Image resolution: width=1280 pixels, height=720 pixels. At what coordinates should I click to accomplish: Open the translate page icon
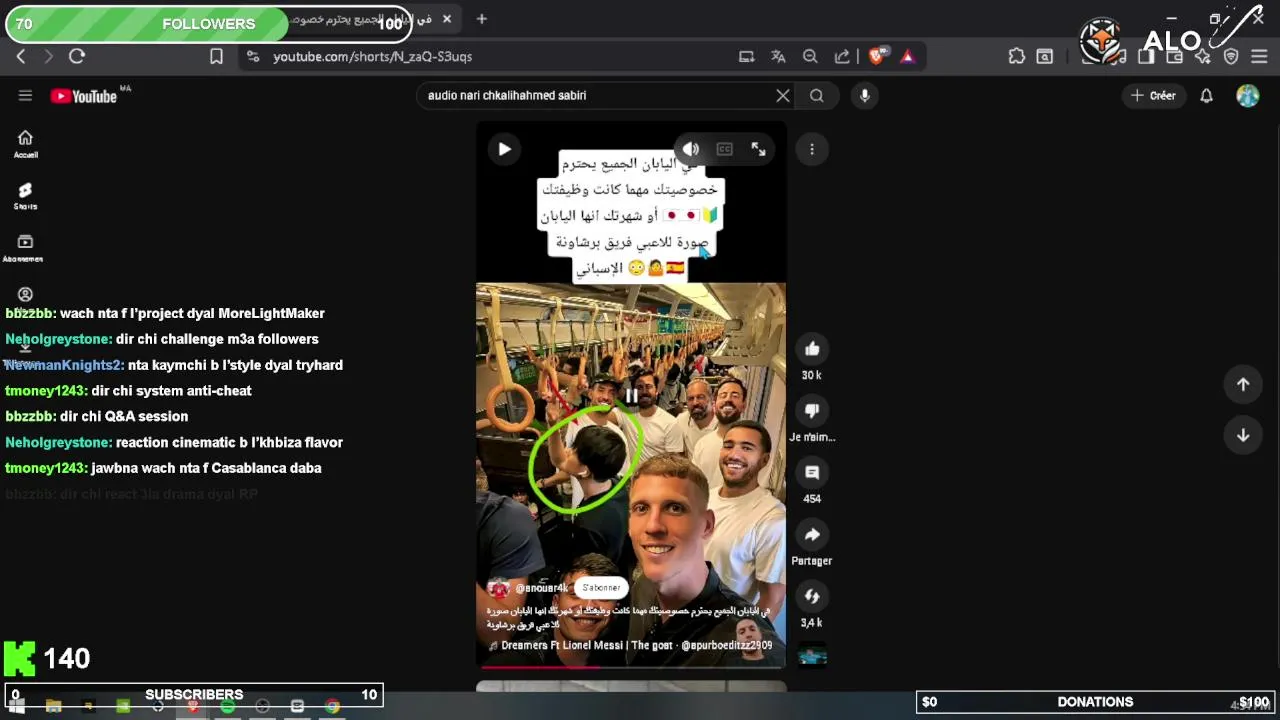tap(778, 57)
